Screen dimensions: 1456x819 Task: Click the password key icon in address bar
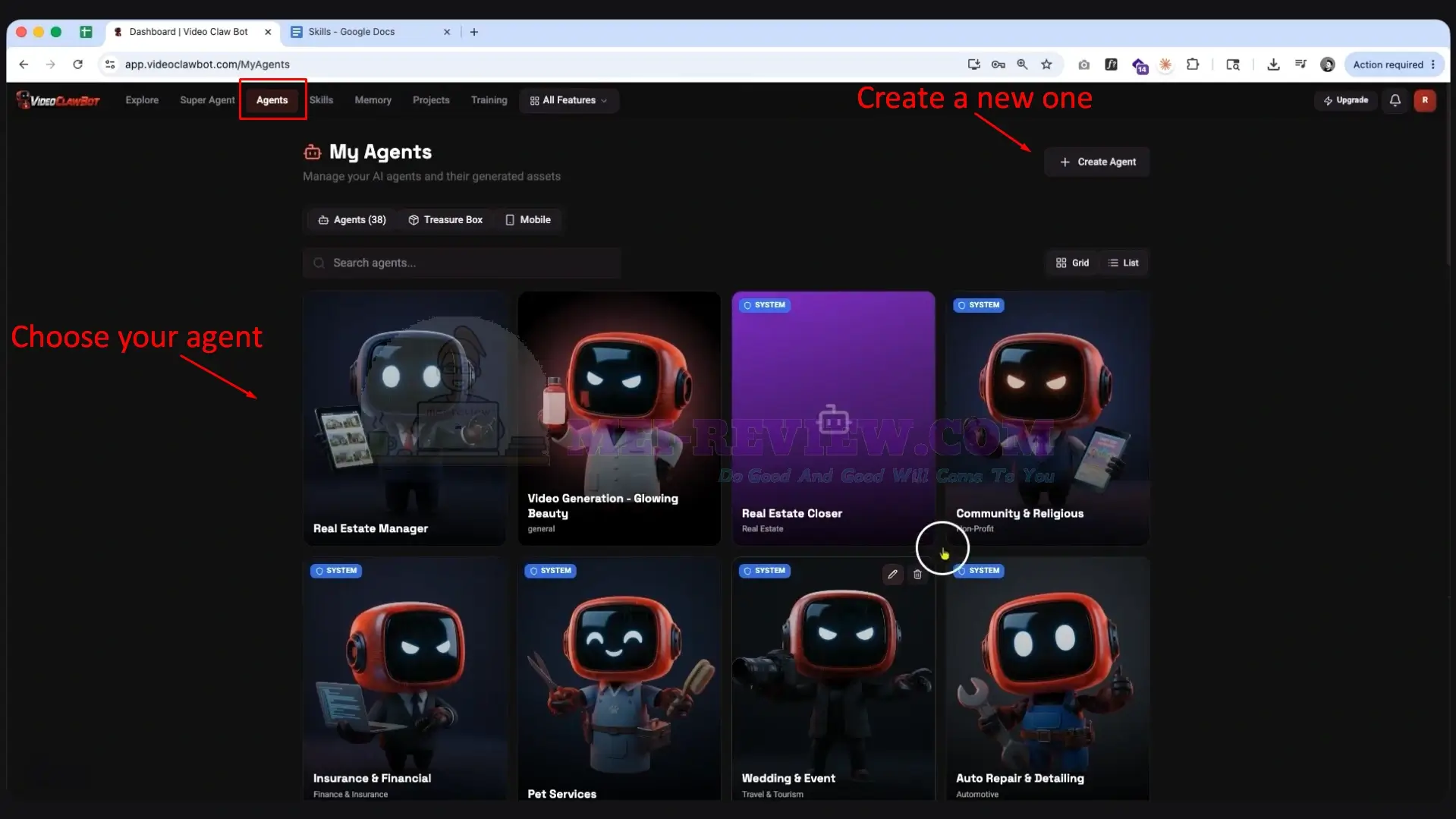(998, 65)
